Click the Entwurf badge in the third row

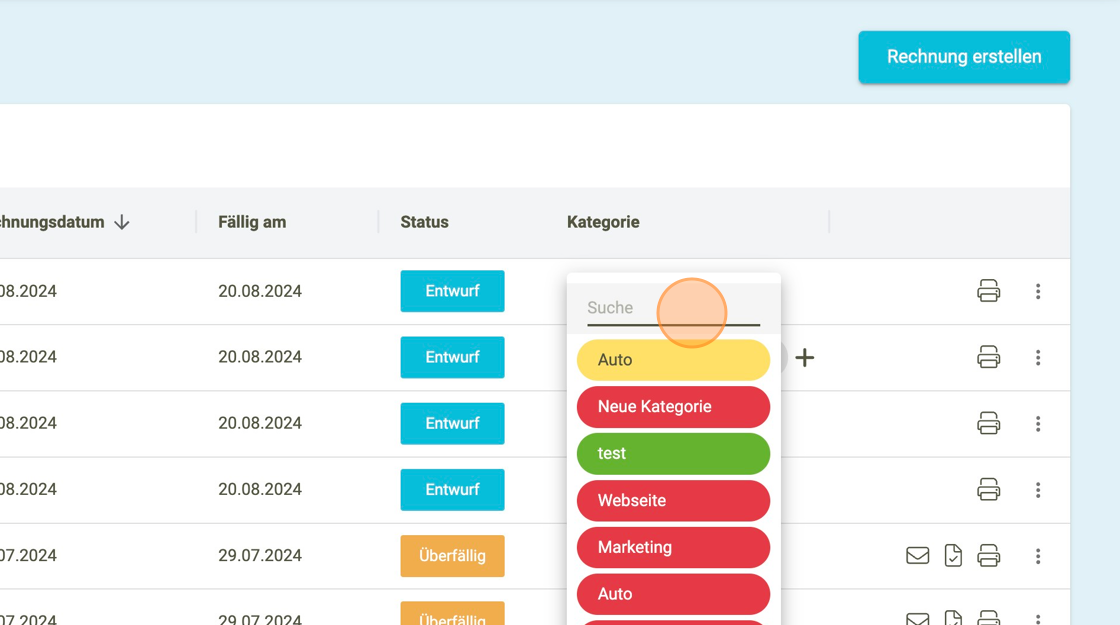452,424
